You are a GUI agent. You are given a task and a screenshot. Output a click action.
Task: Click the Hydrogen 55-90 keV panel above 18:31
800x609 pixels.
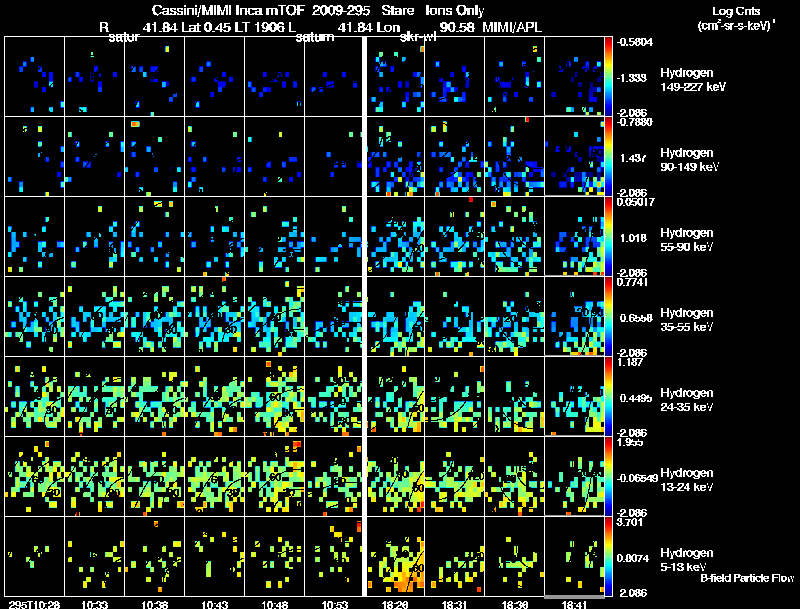click(x=455, y=237)
